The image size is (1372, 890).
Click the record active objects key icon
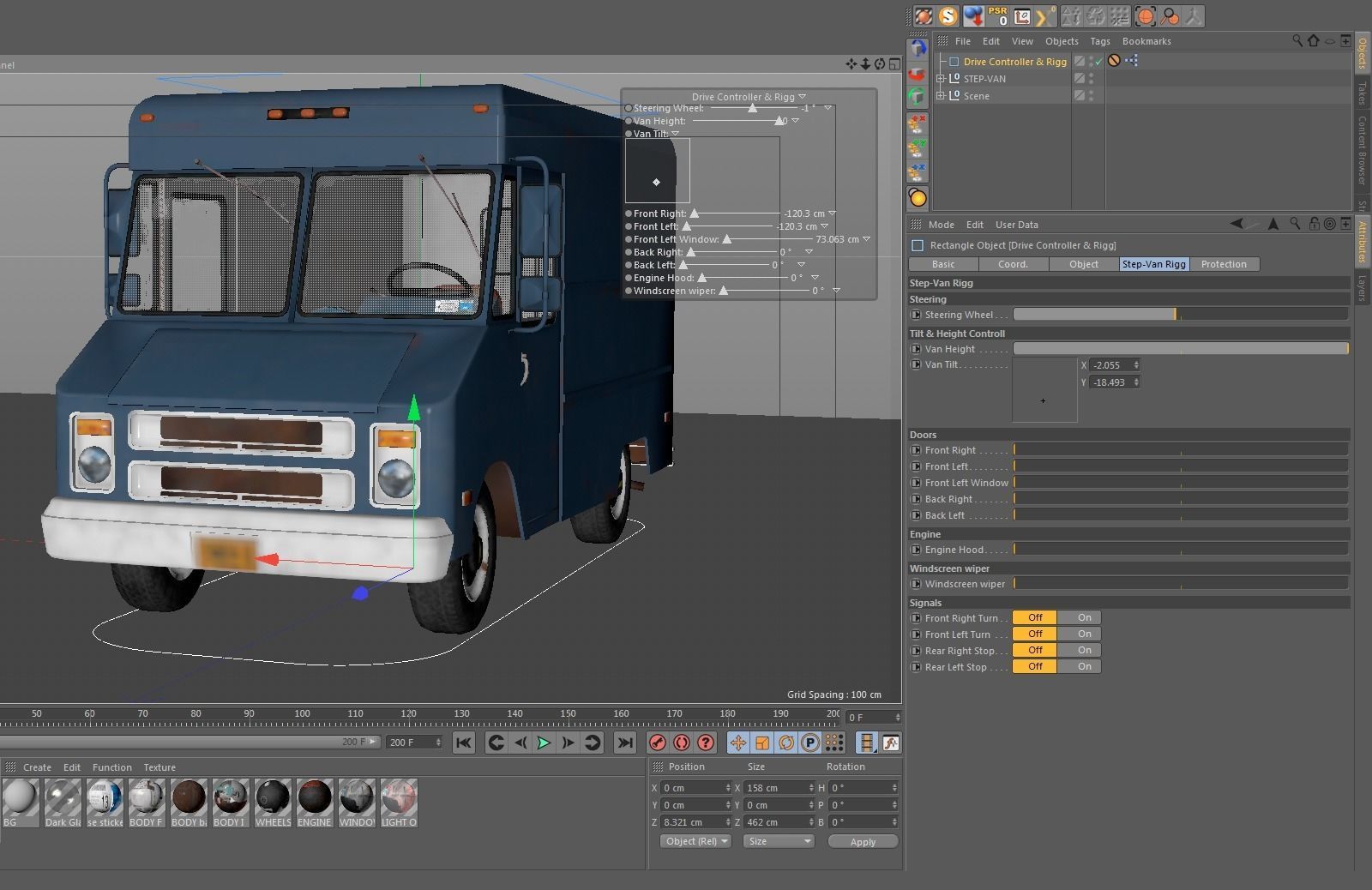(x=658, y=743)
